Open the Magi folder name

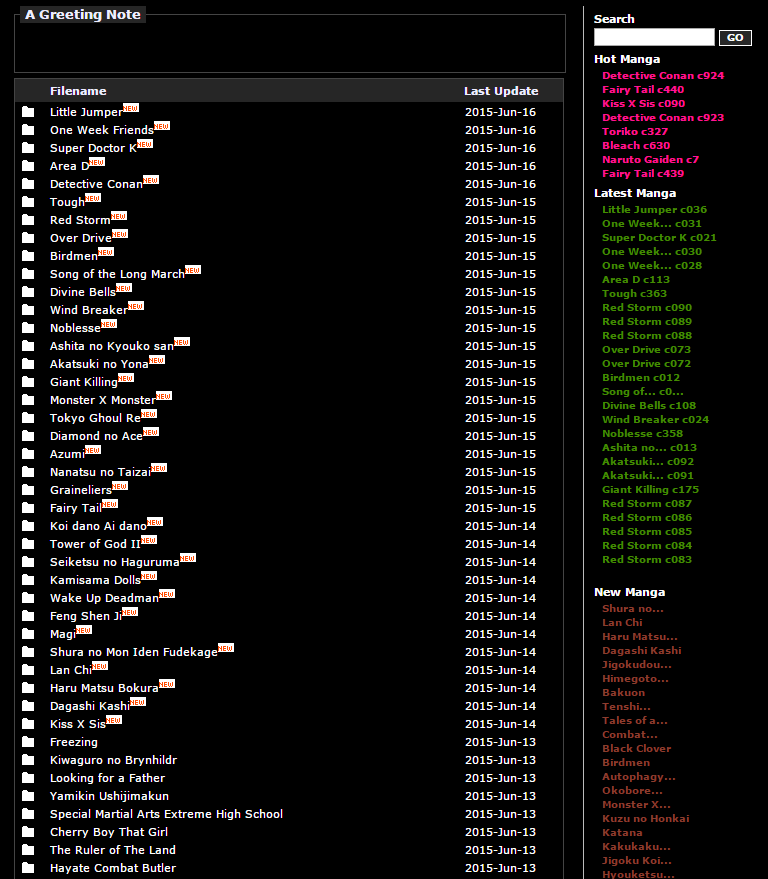pos(62,634)
